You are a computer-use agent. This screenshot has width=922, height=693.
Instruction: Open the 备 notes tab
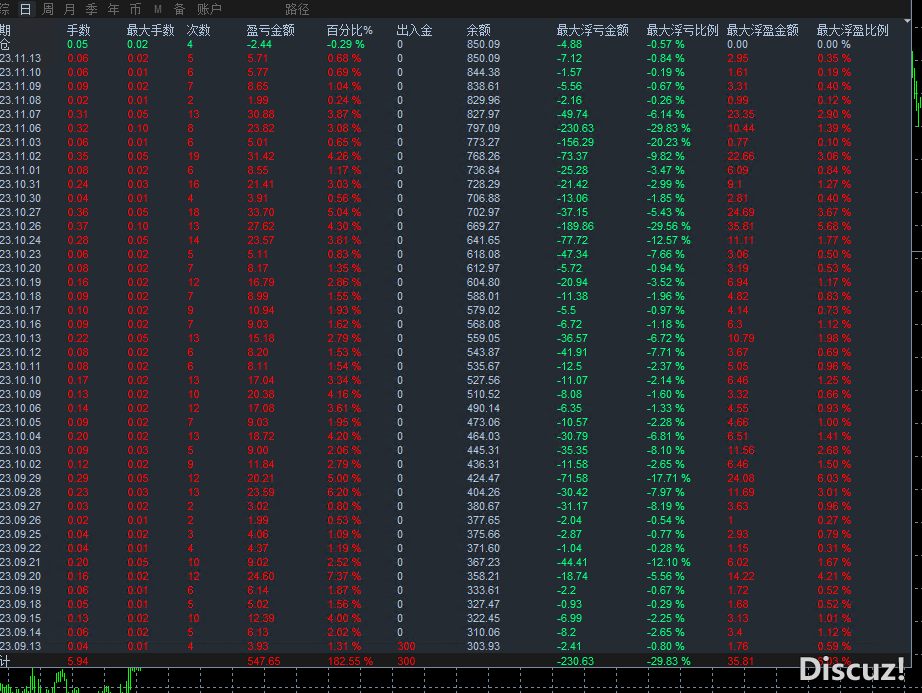tap(179, 9)
